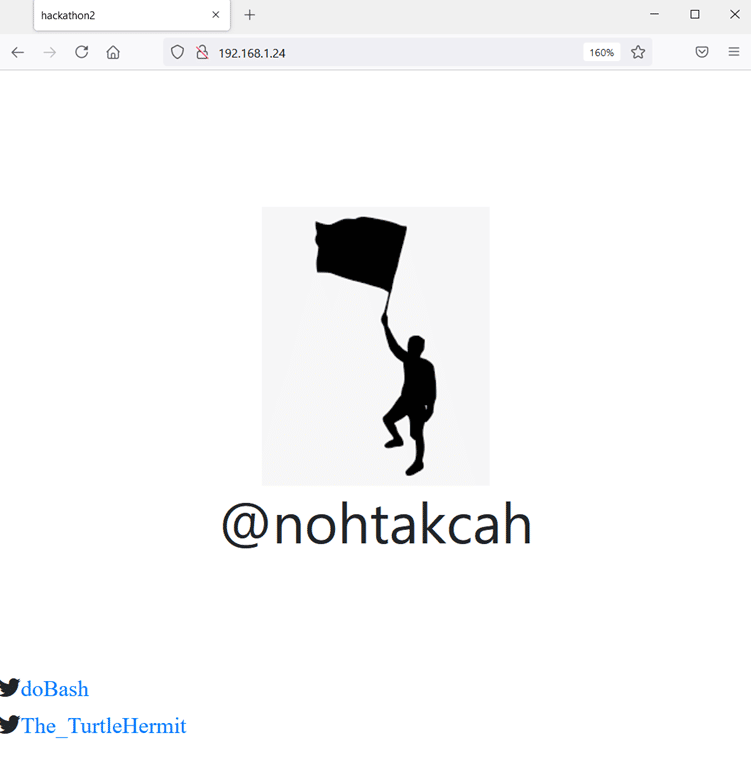Close the hackathon2 tab
Image resolution: width=751 pixels, height=760 pixels.
click(x=215, y=15)
